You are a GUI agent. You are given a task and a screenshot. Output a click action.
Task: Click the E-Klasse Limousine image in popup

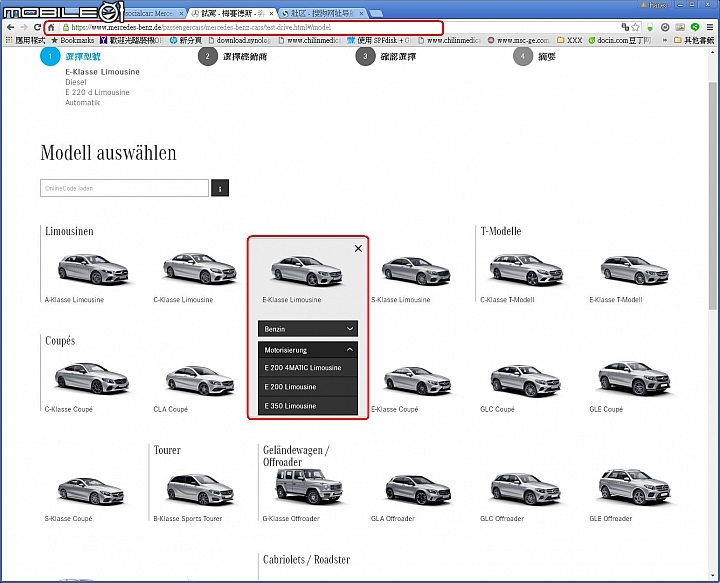point(307,271)
